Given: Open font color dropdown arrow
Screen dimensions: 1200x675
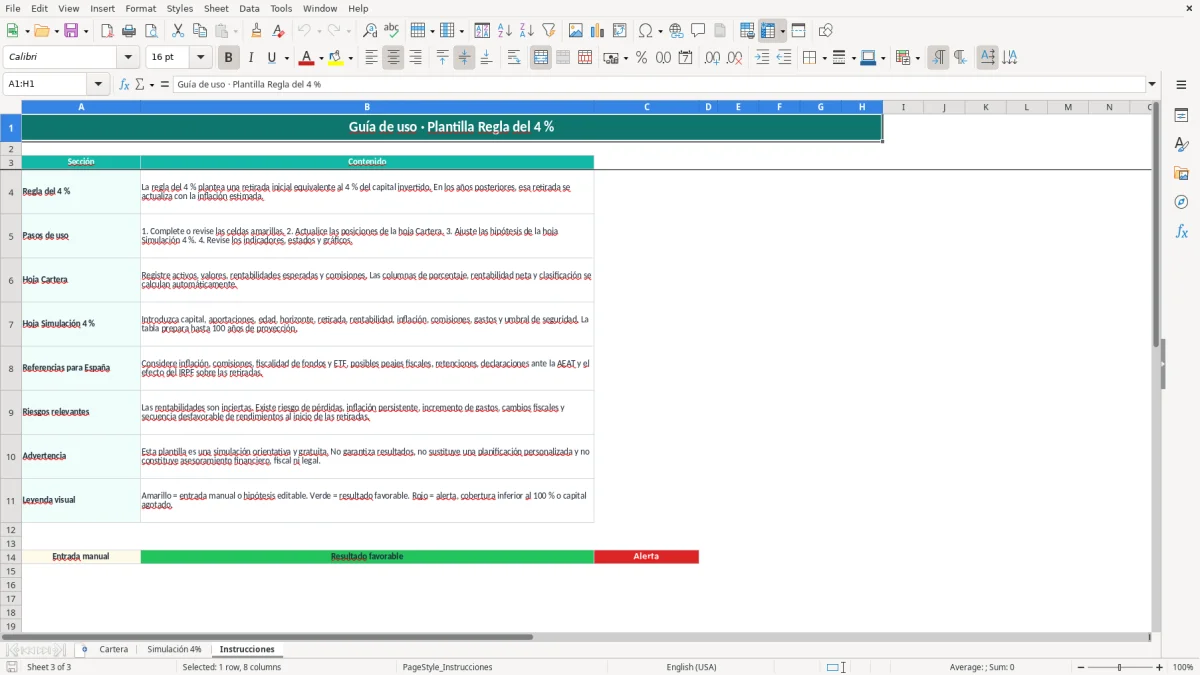Looking at the screenshot, I should coord(321,58).
